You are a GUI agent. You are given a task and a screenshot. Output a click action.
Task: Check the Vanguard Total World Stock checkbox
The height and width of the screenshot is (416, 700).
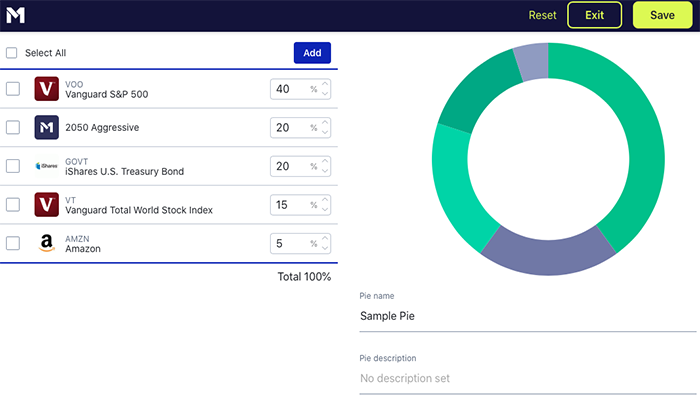[13, 204]
